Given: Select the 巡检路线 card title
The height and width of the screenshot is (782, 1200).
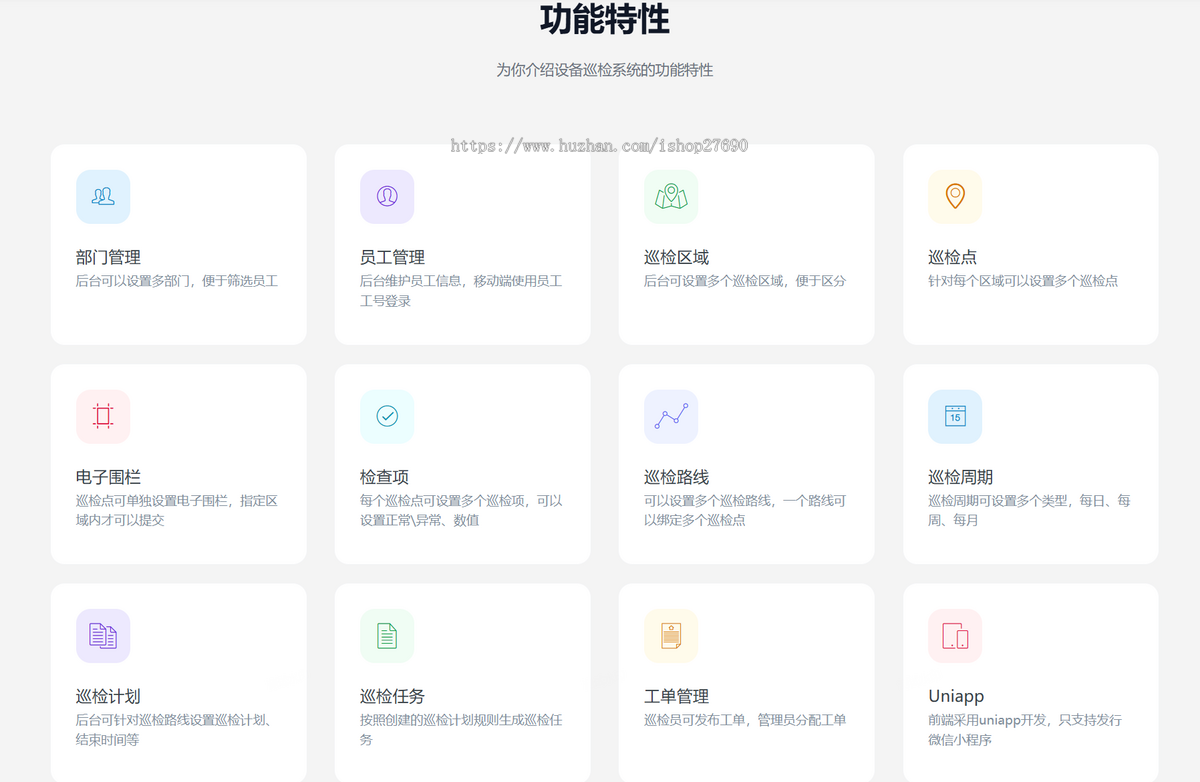Looking at the screenshot, I should 676,477.
